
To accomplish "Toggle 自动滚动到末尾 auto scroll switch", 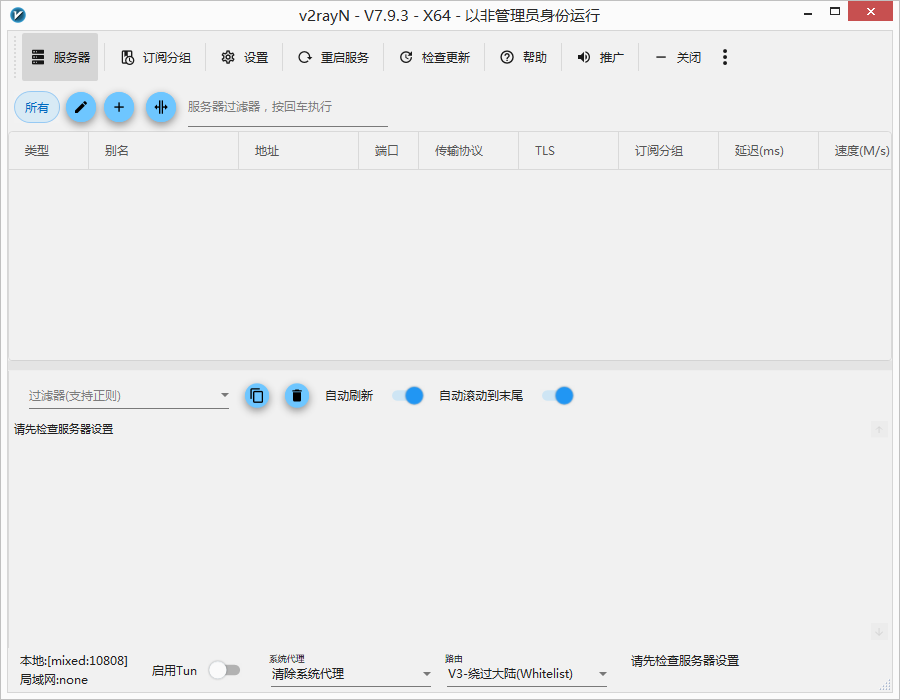I will pyautogui.click(x=558, y=396).
